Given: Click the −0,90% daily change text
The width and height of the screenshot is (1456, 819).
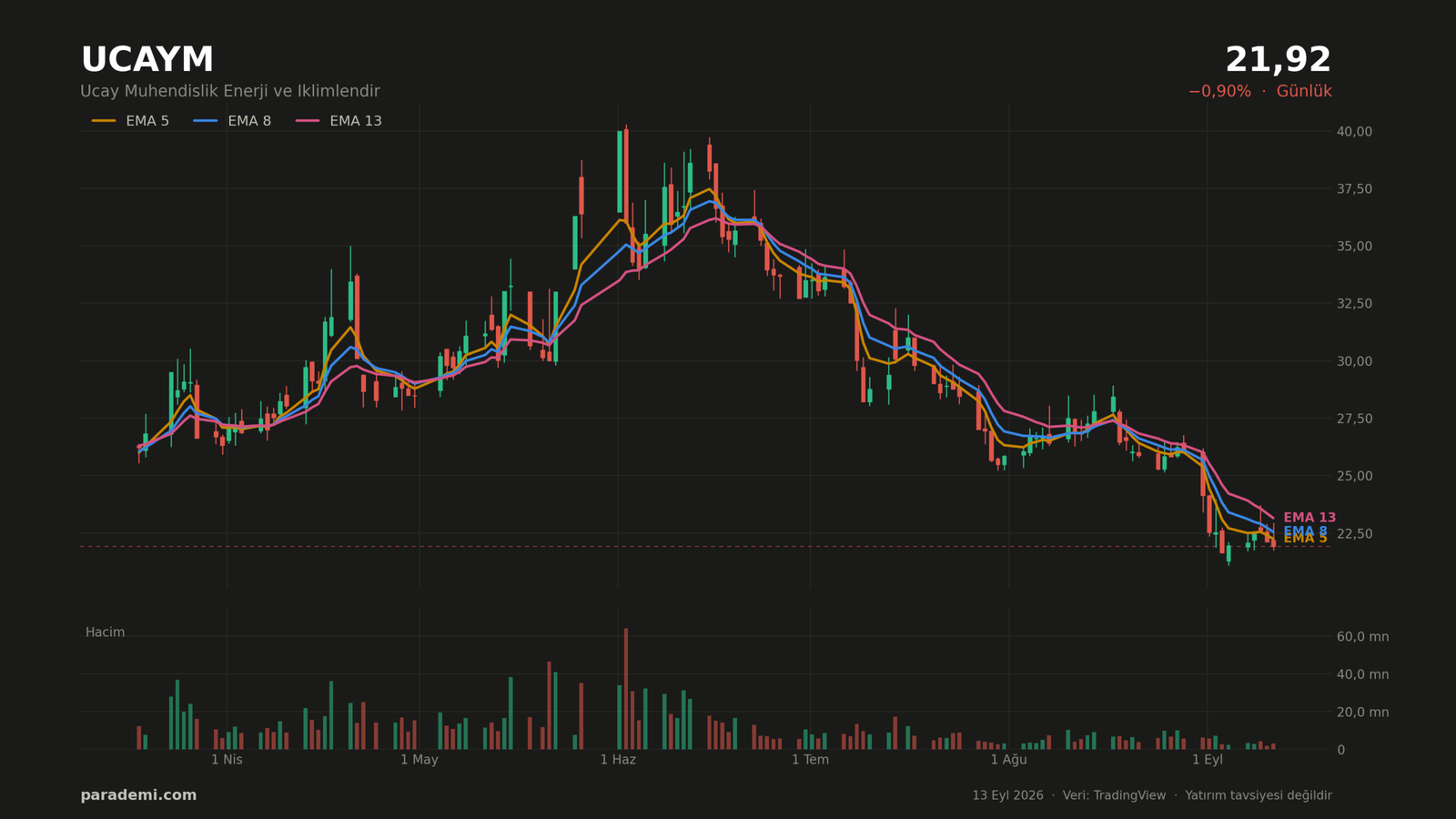Looking at the screenshot, I should click(1219, 92).
